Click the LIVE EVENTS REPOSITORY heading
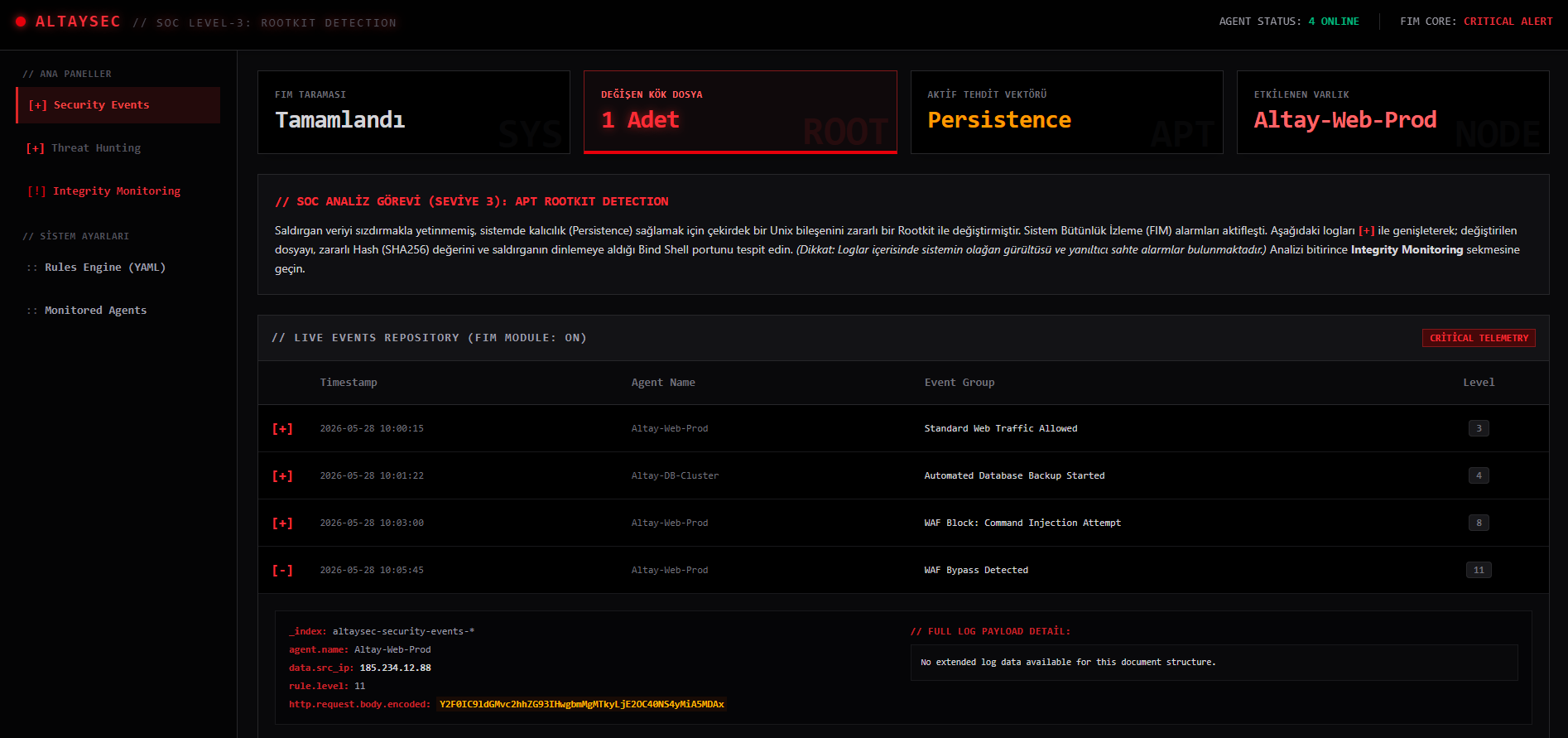 (x=429, y=338)
